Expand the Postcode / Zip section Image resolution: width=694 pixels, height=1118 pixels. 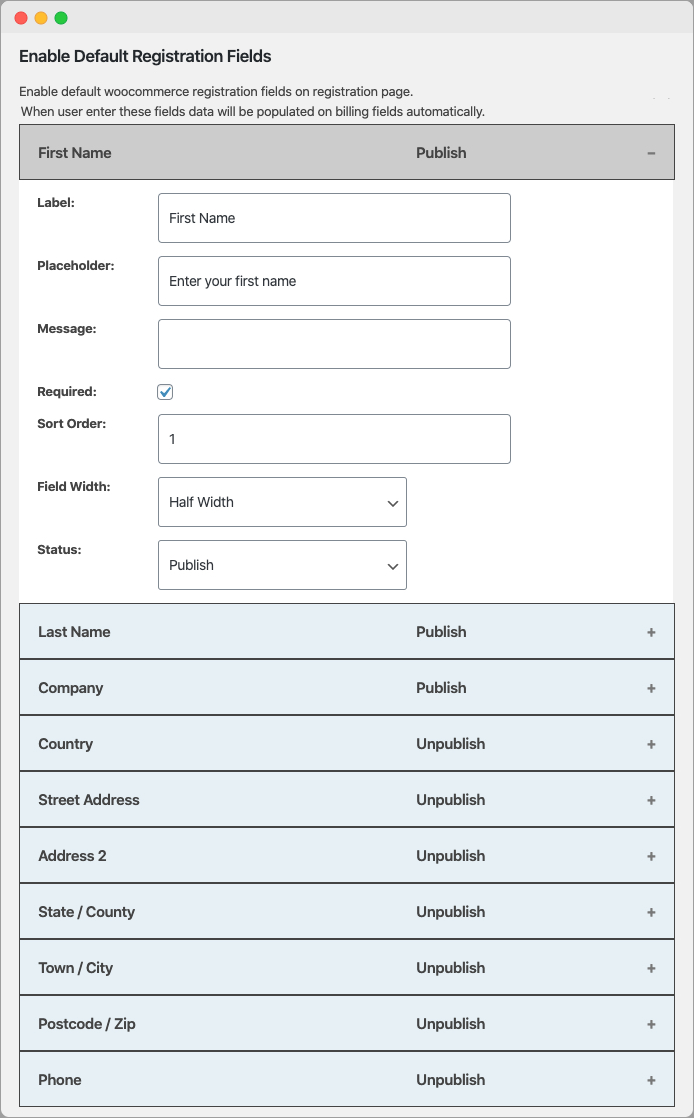click(x=651, y=1024)
